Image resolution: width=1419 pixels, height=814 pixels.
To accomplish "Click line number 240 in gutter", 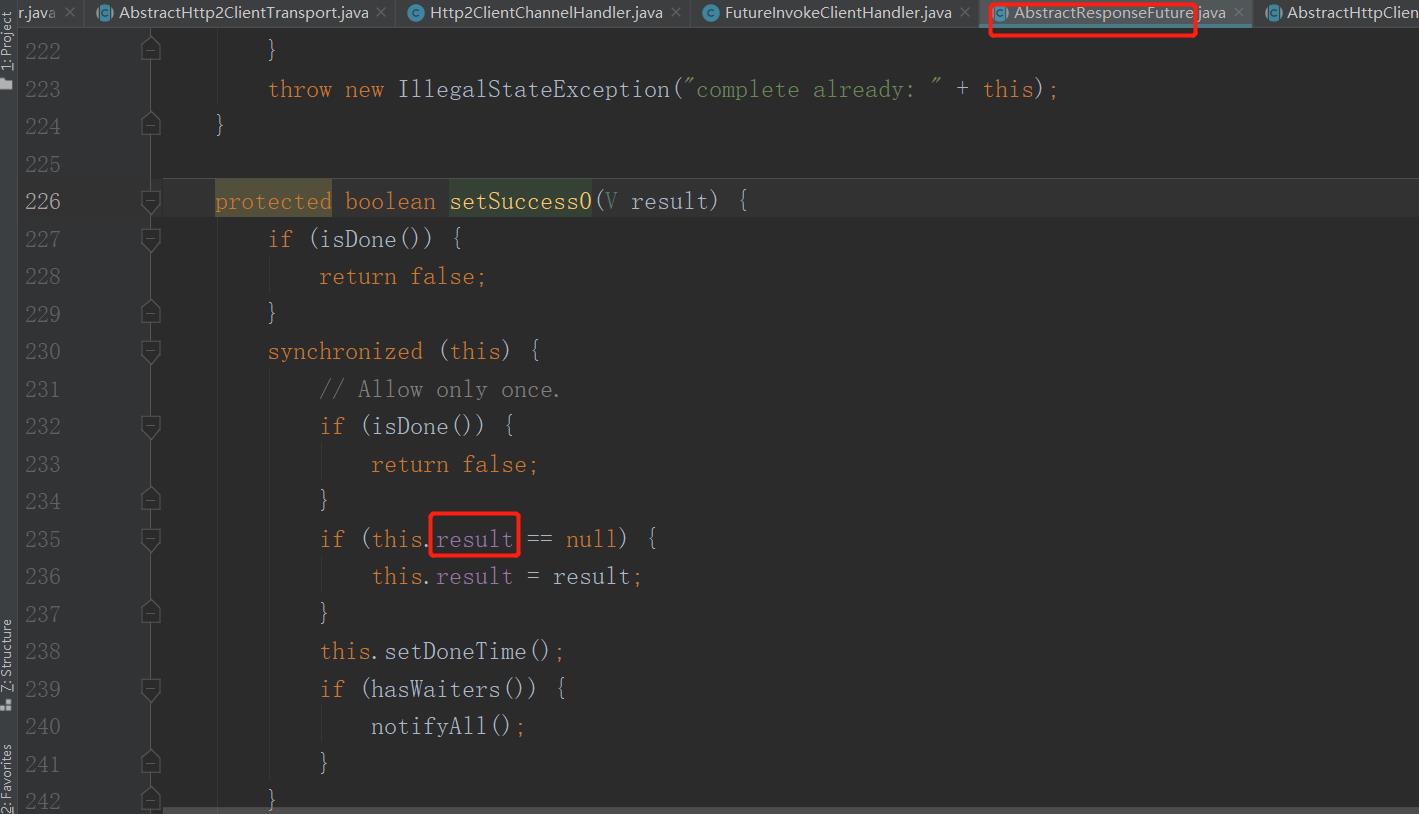I will pos(42,726).
